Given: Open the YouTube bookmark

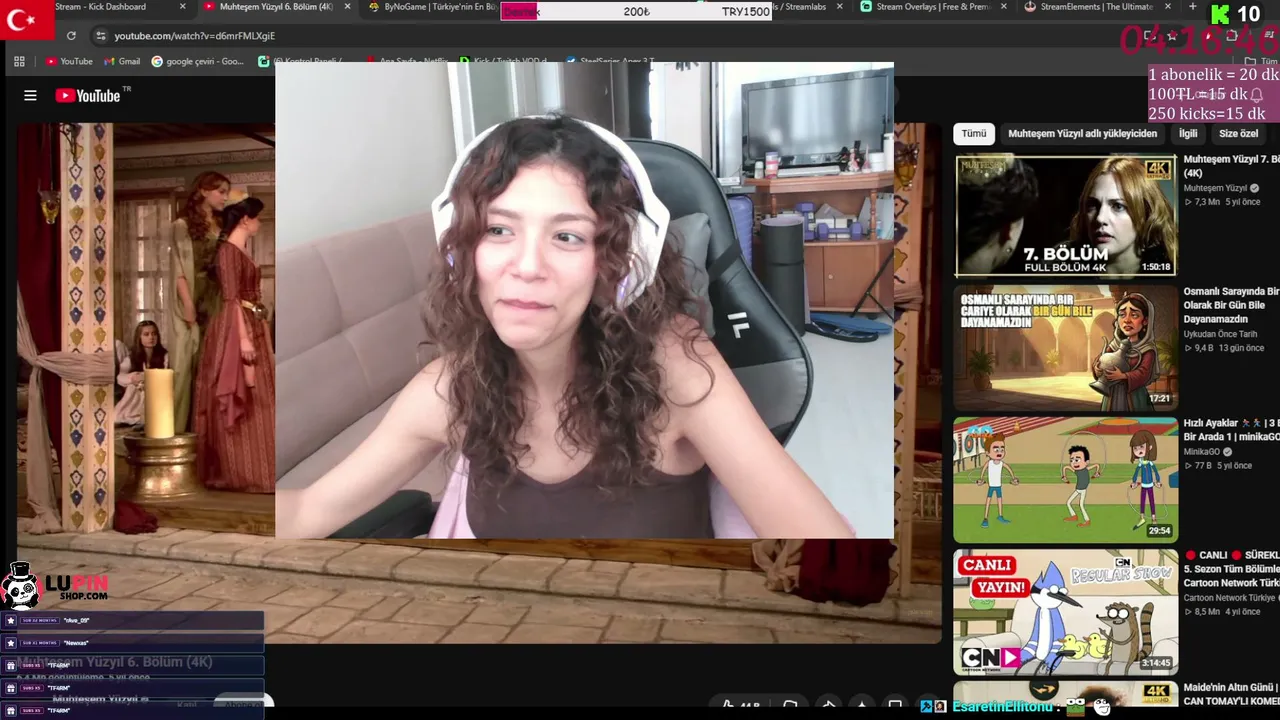Looking at the screenshot, I should pyautogui.click(x=69, y=61).
